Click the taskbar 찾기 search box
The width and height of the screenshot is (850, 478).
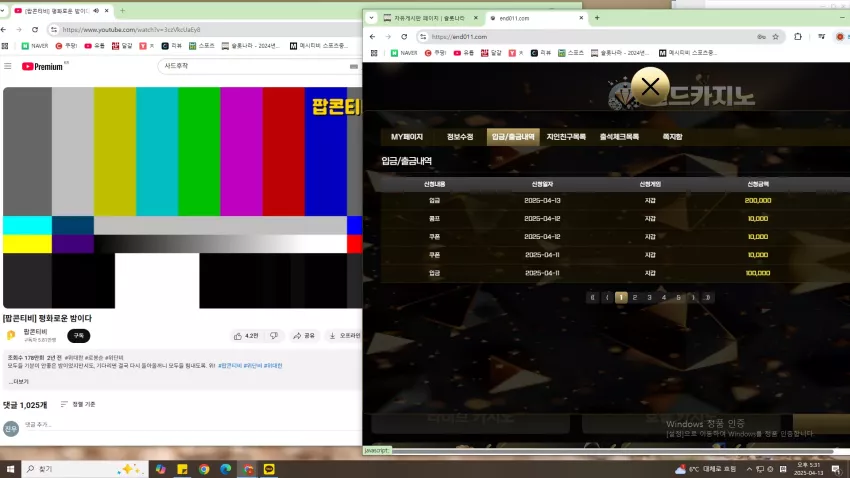(85, 469)
